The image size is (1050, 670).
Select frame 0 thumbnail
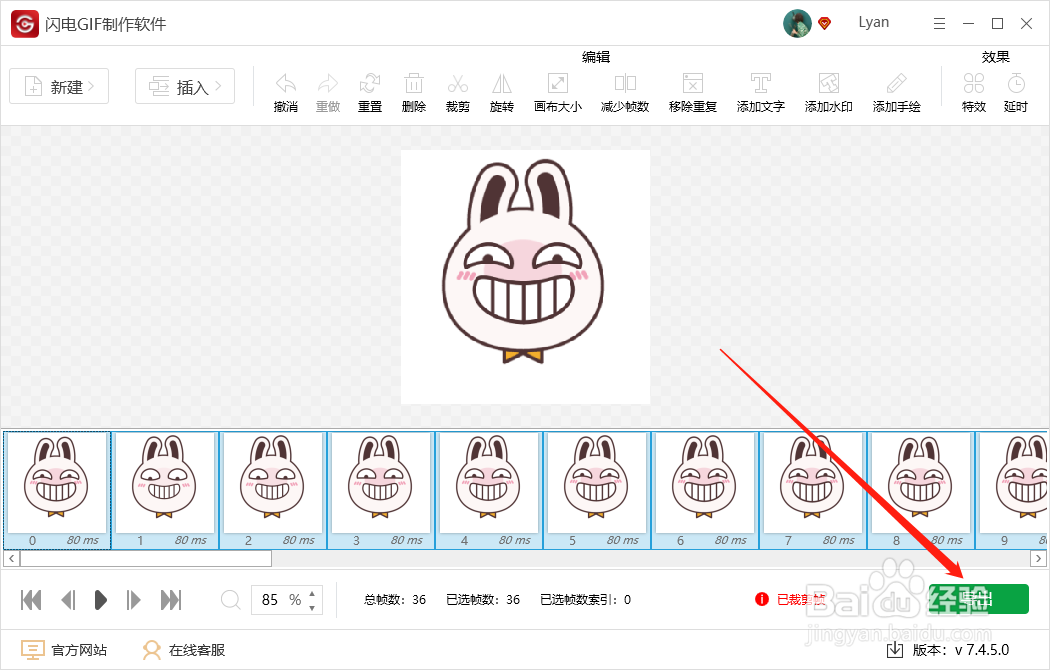point(56,490)
